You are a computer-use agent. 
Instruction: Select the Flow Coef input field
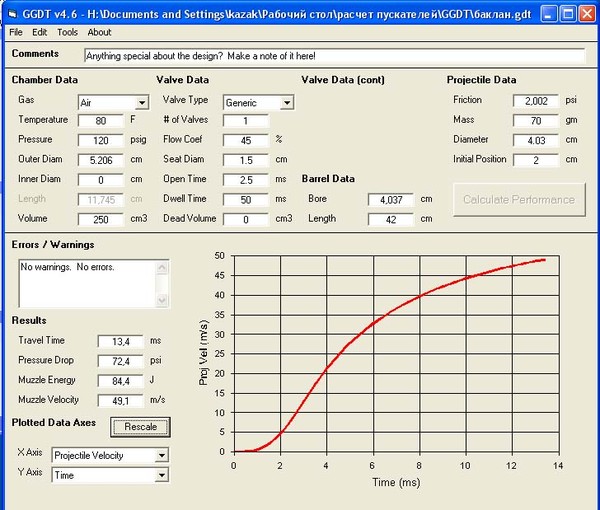[x=246, y=140]
